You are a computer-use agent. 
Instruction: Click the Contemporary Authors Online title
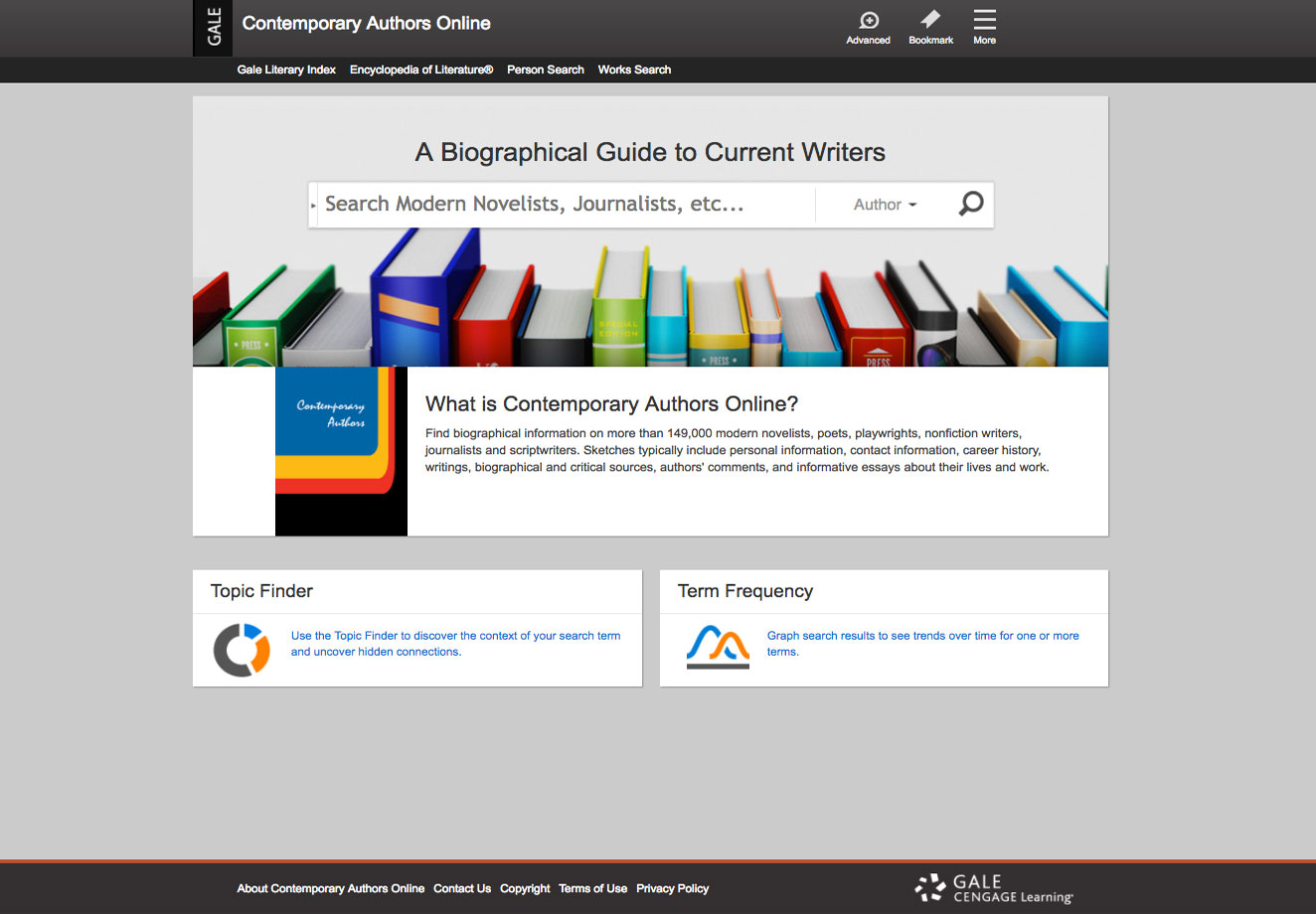367,23
